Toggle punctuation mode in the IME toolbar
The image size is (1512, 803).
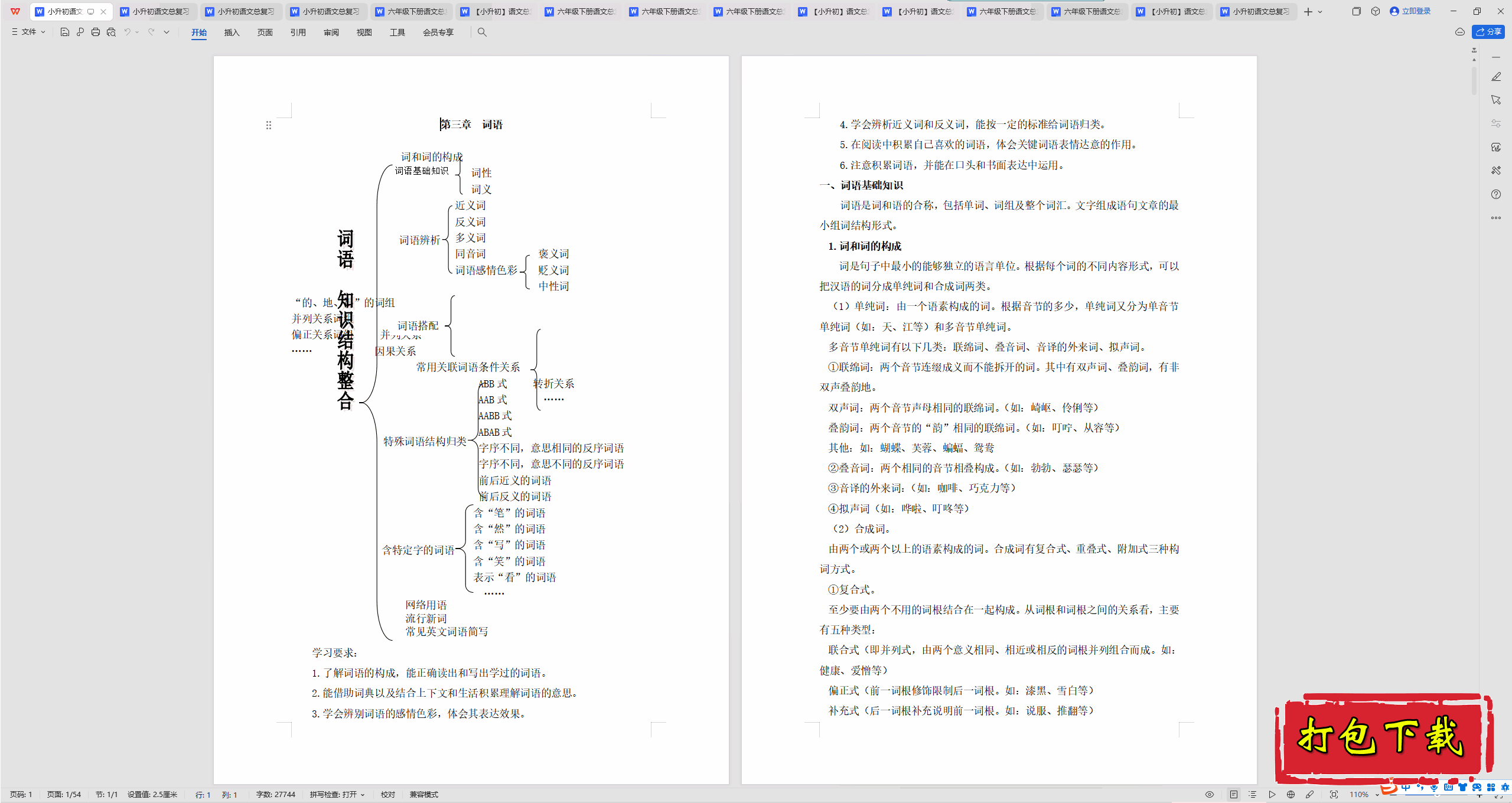point(1420,787)
